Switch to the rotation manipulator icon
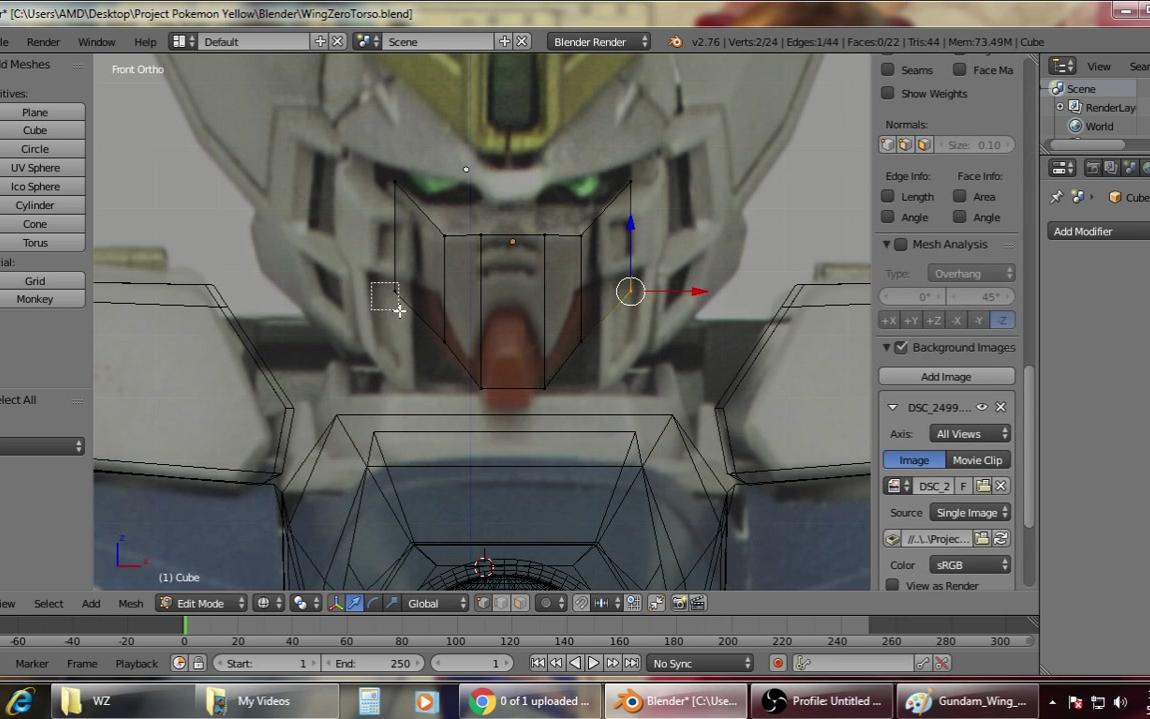1150x719 pixels. coord(371,602)
